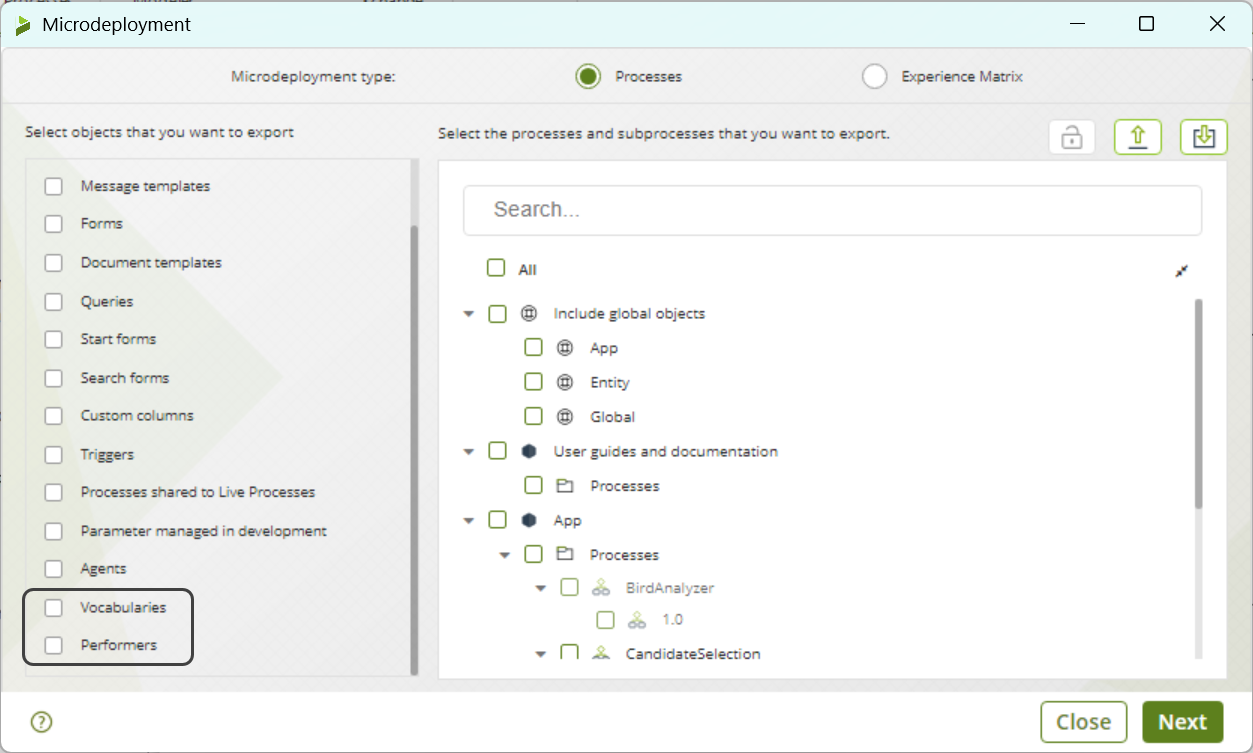Click the collapse tree arrows icon
The width and height of the screenshot is (1253, 753).
[x=1181, y=271]
